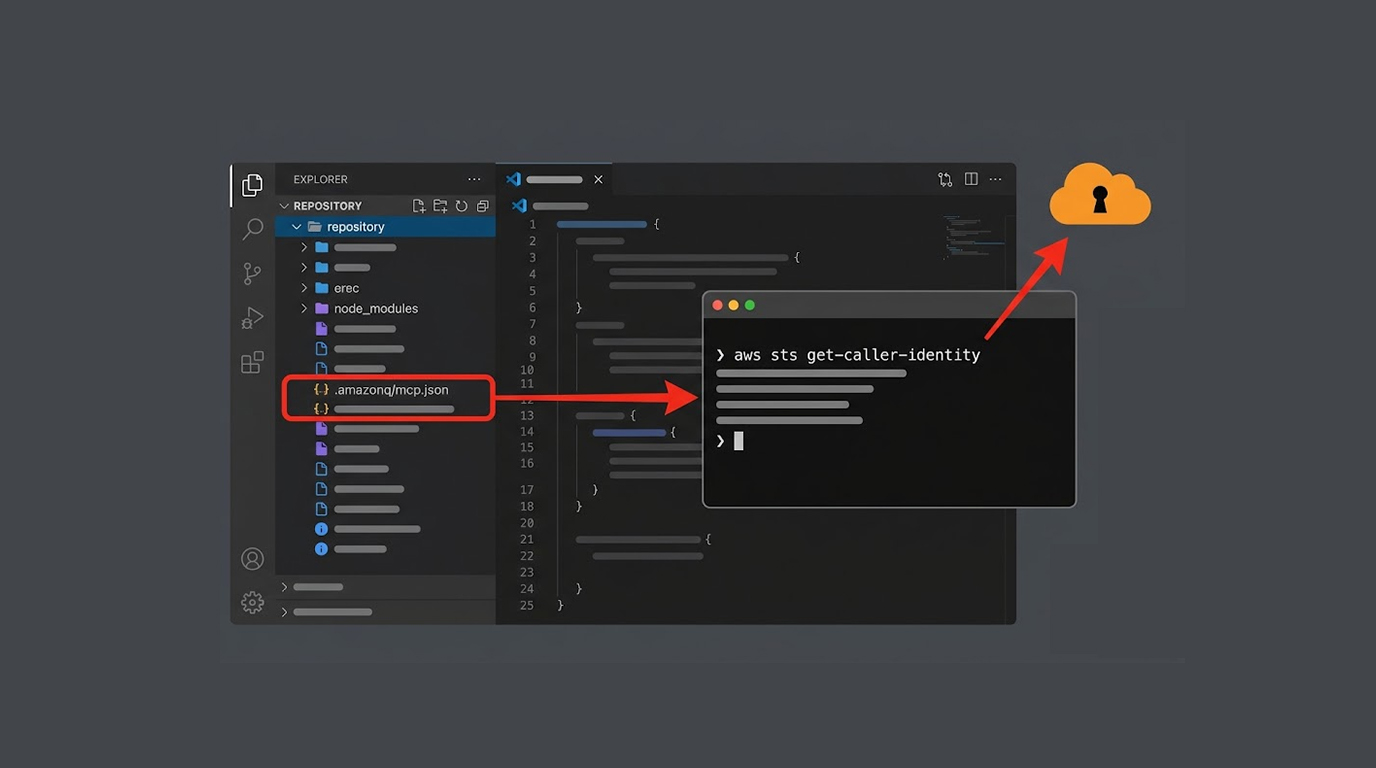1376x768 pixels.
Task: Expand the node_modules folder
Action: (305, 308)
